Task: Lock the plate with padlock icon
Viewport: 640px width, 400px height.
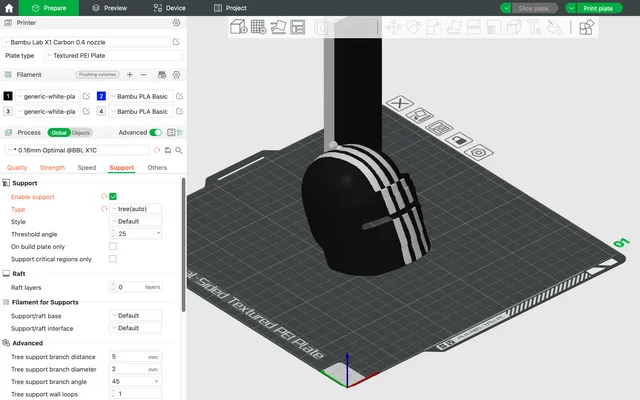Action: point(458,140)
